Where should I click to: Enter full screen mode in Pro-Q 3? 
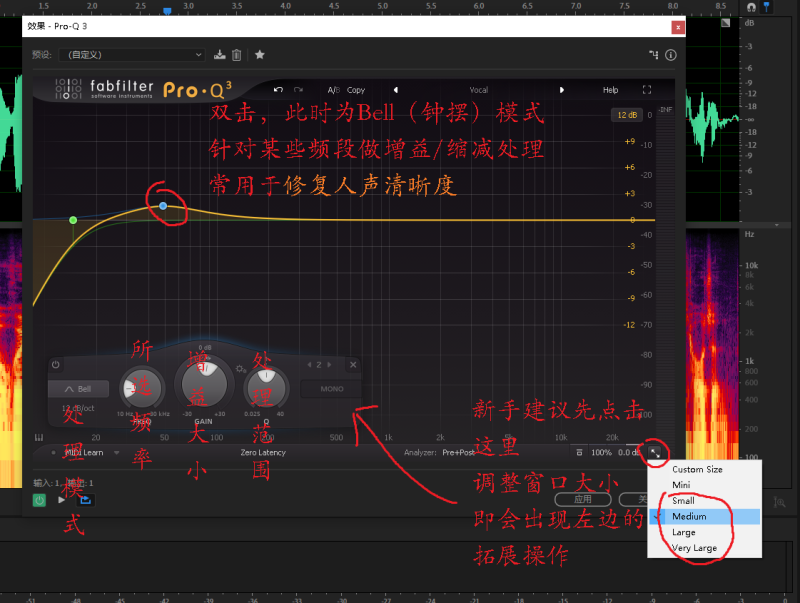click(x=647, y=90)
